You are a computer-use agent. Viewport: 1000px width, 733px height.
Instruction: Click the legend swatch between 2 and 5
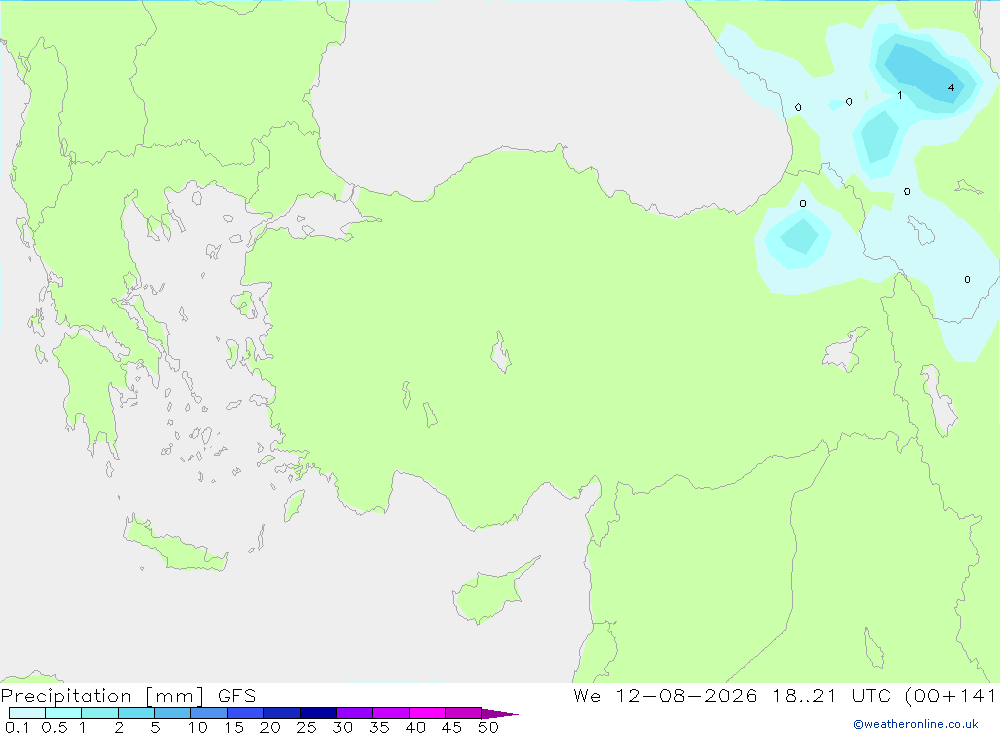tap(136, 713)
